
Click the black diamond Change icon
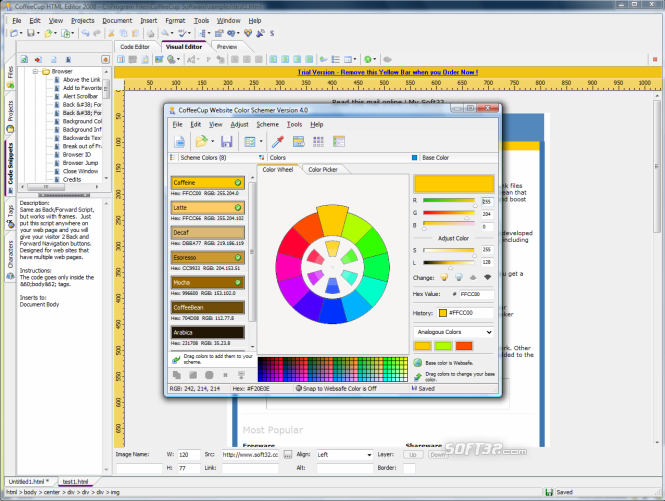click(488, 277)
